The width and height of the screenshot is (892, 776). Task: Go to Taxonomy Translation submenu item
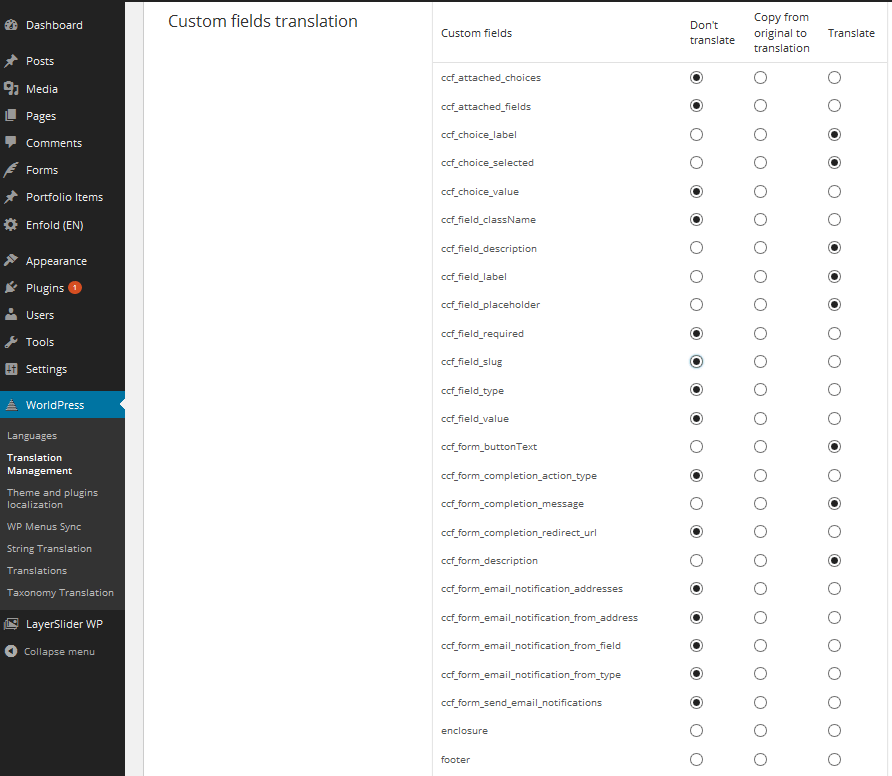(x=60, y=592)
